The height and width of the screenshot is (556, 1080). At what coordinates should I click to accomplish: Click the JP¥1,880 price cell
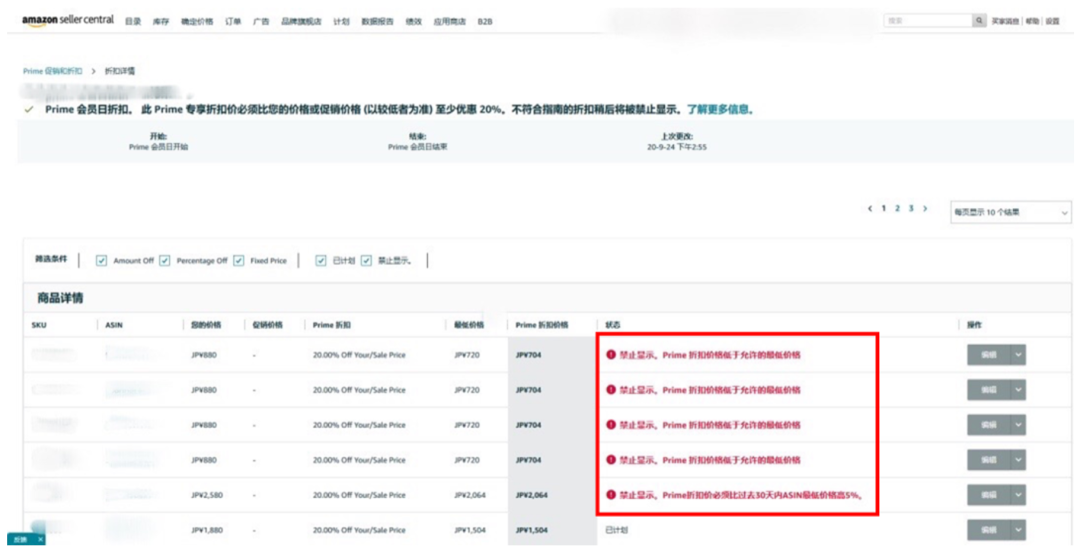point(207,530)
